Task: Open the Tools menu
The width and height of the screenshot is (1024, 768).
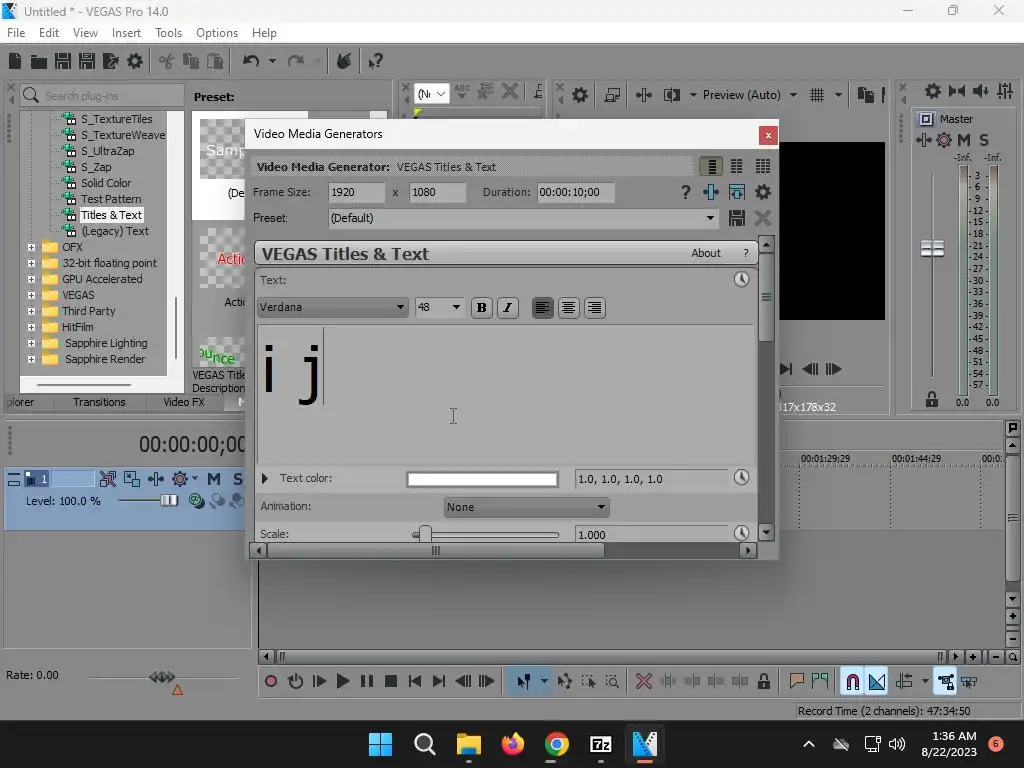Action: click(168, 33)
